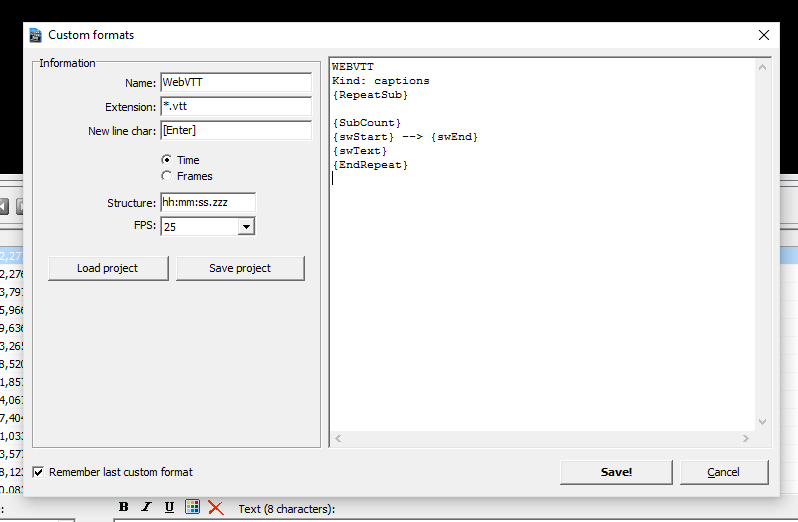Screen dimensions: 798x522
Task: Click the {RepeatSub} line in template
Action: (370, 95)
